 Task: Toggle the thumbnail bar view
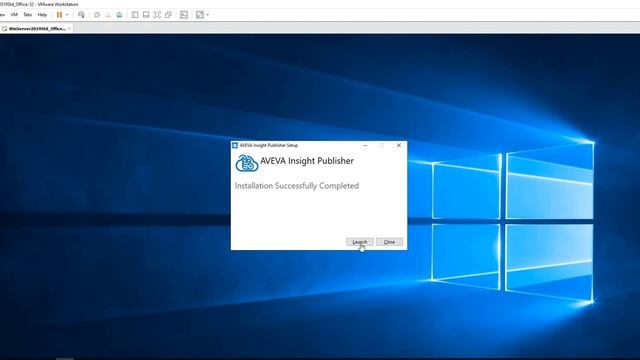tap(146, 15)
